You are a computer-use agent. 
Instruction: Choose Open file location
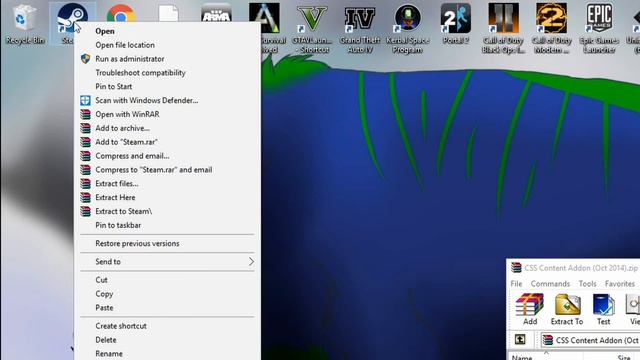pyautogui.click(x=167, y=45)
